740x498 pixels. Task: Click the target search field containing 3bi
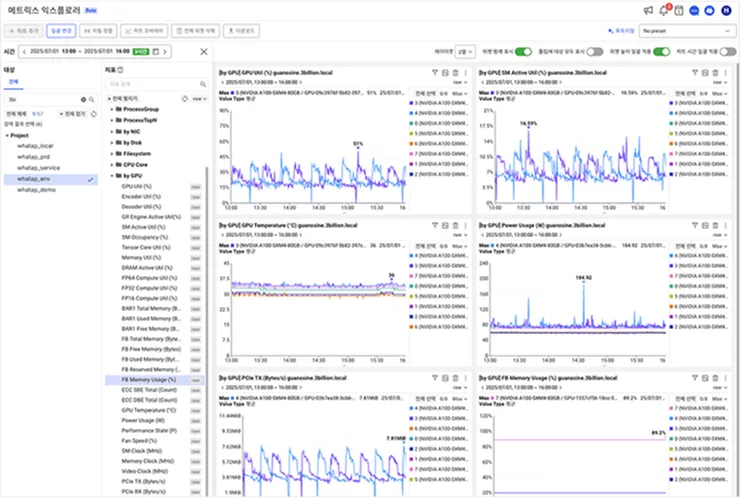pyautogui.click(x=51, y=100)
